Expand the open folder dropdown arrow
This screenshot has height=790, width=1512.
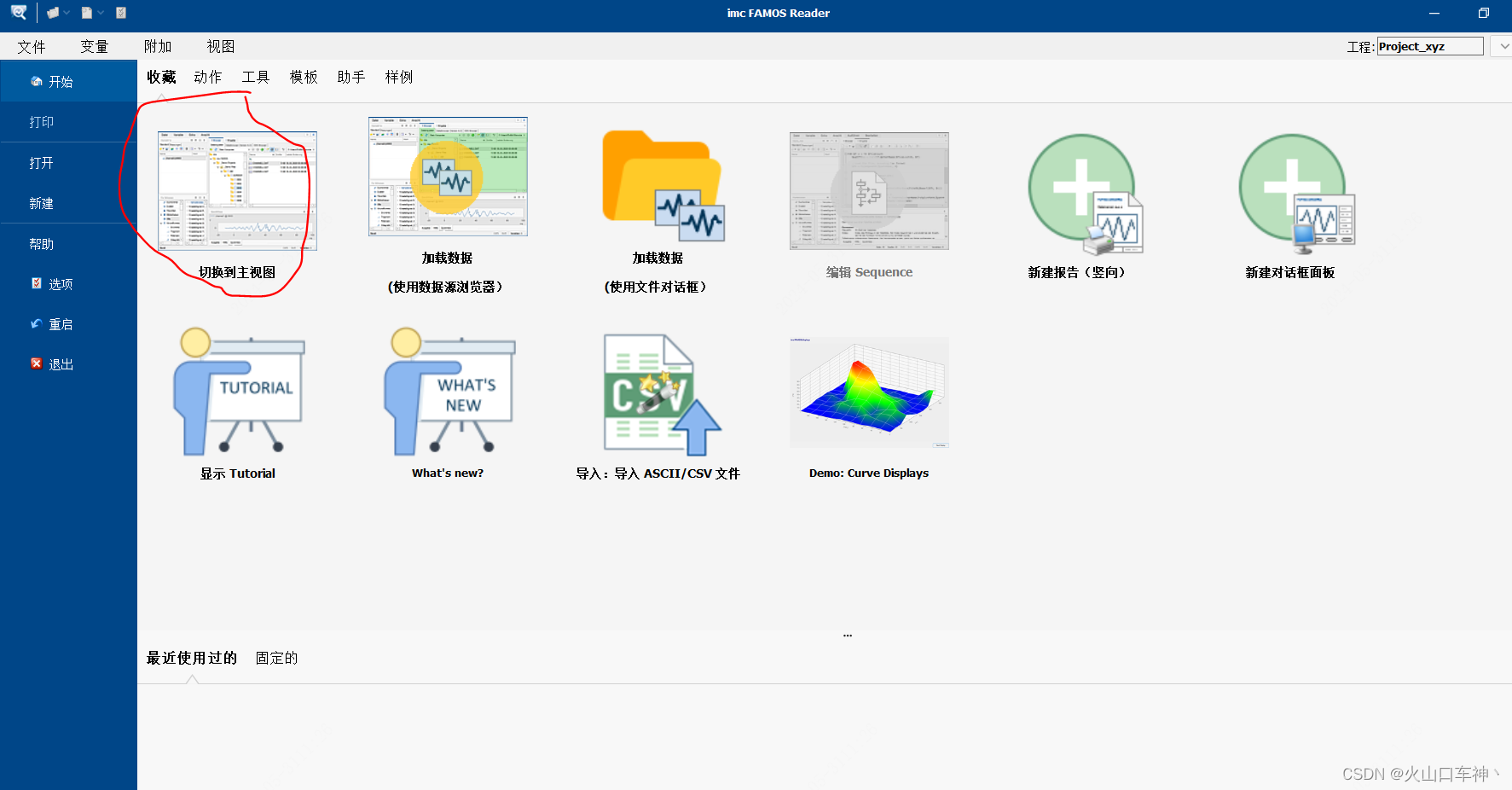click(x=67, y=13)
